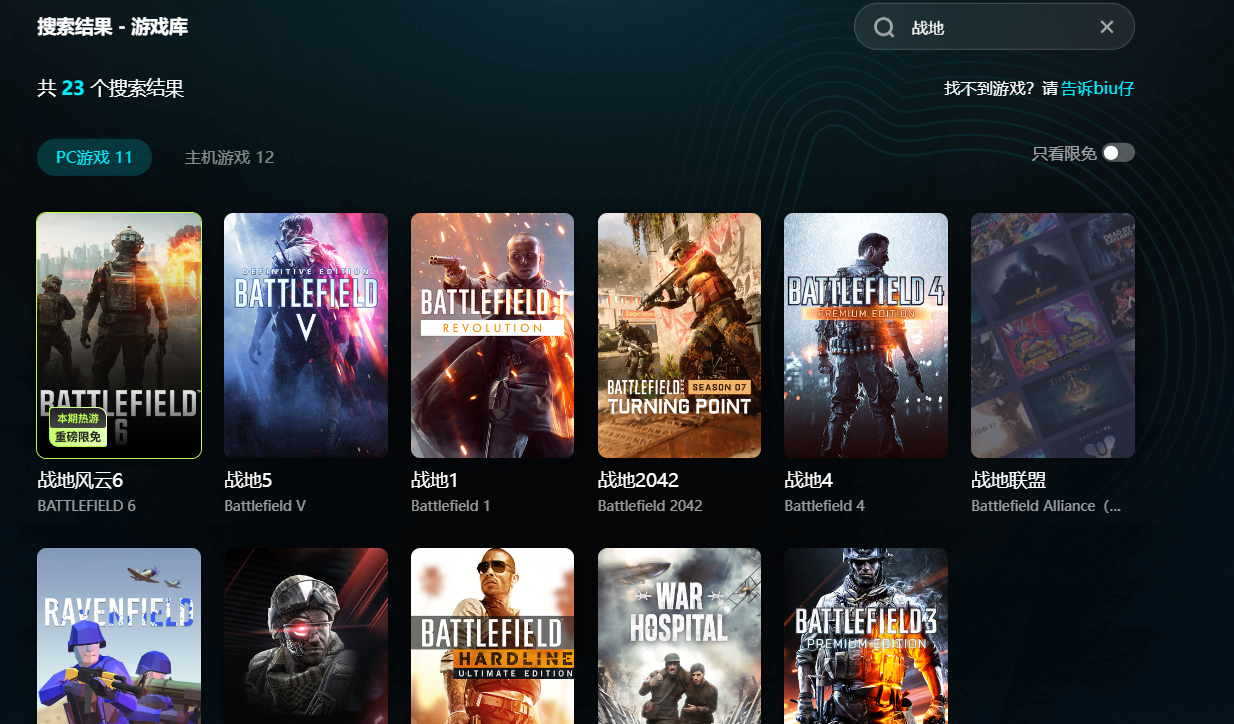Open the 告诉biu仔 link
The width and height of the screenshot is (1234, 724).
[x=1098, y=88]
